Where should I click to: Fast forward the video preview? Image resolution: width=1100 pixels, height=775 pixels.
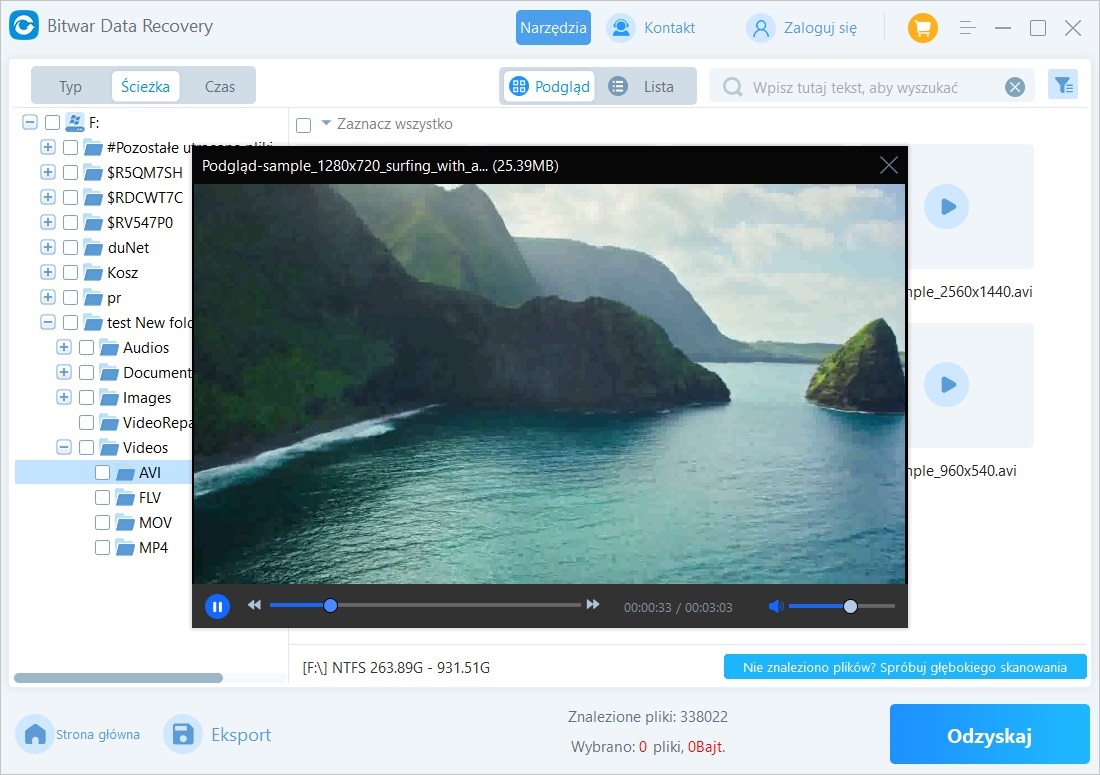(593, 605)
